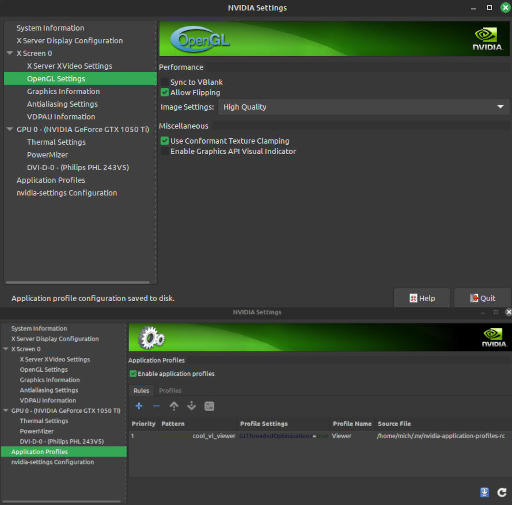Enable Graphics API Visual Indicator checkbox
Viewport: 512px width, 505px height.
coord(165,151)
